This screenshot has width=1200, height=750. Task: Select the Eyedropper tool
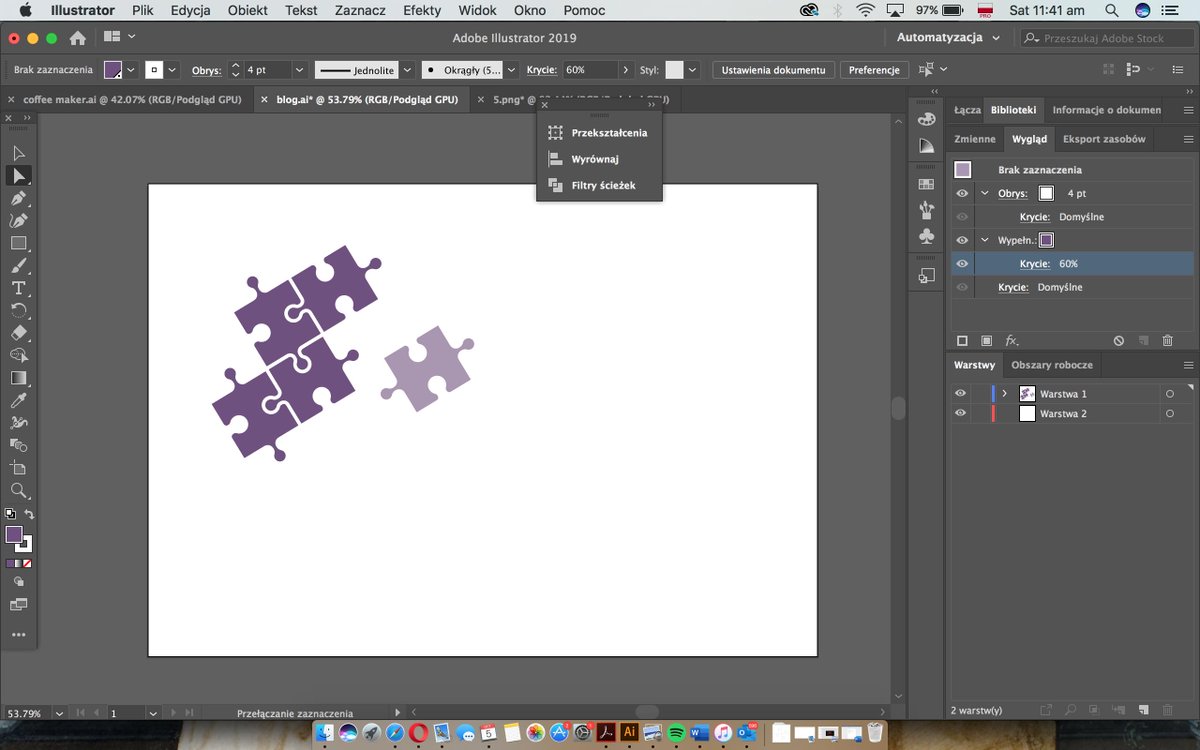(19, 400)
